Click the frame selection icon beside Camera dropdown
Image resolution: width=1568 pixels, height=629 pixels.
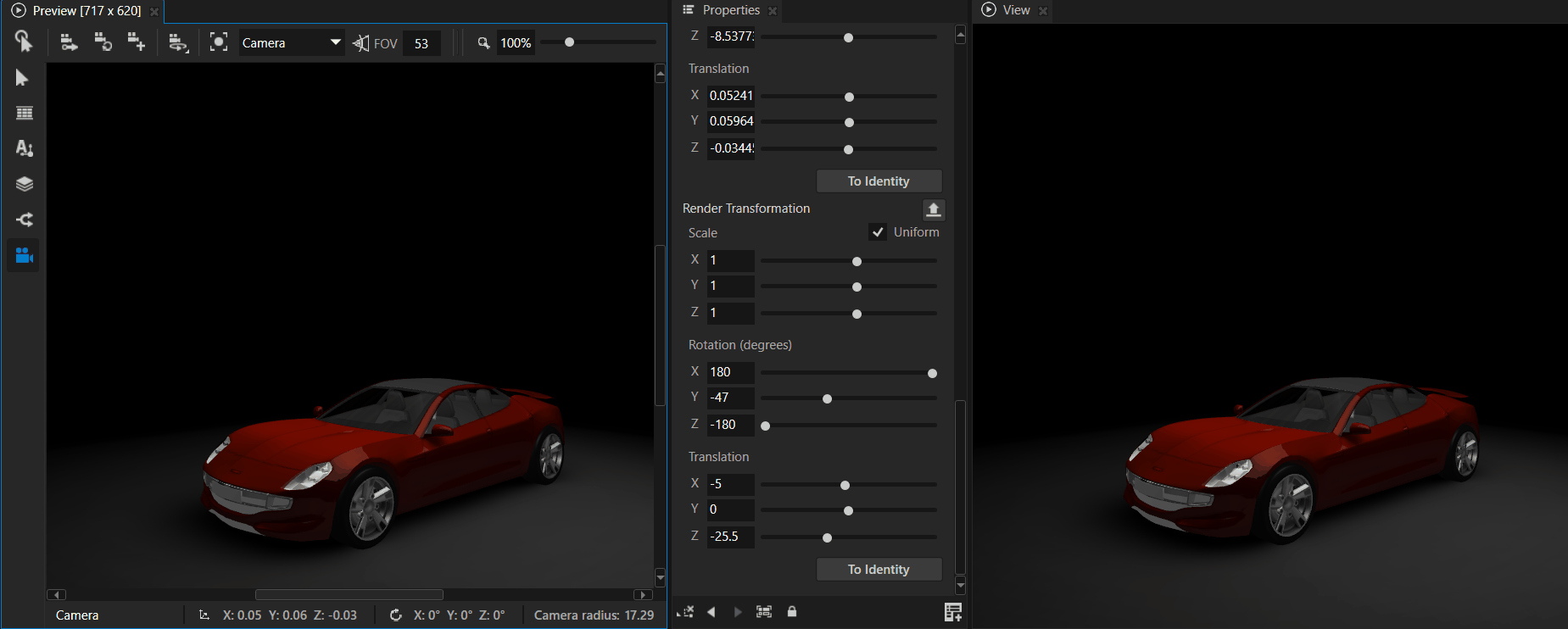(x=219, y=42)
